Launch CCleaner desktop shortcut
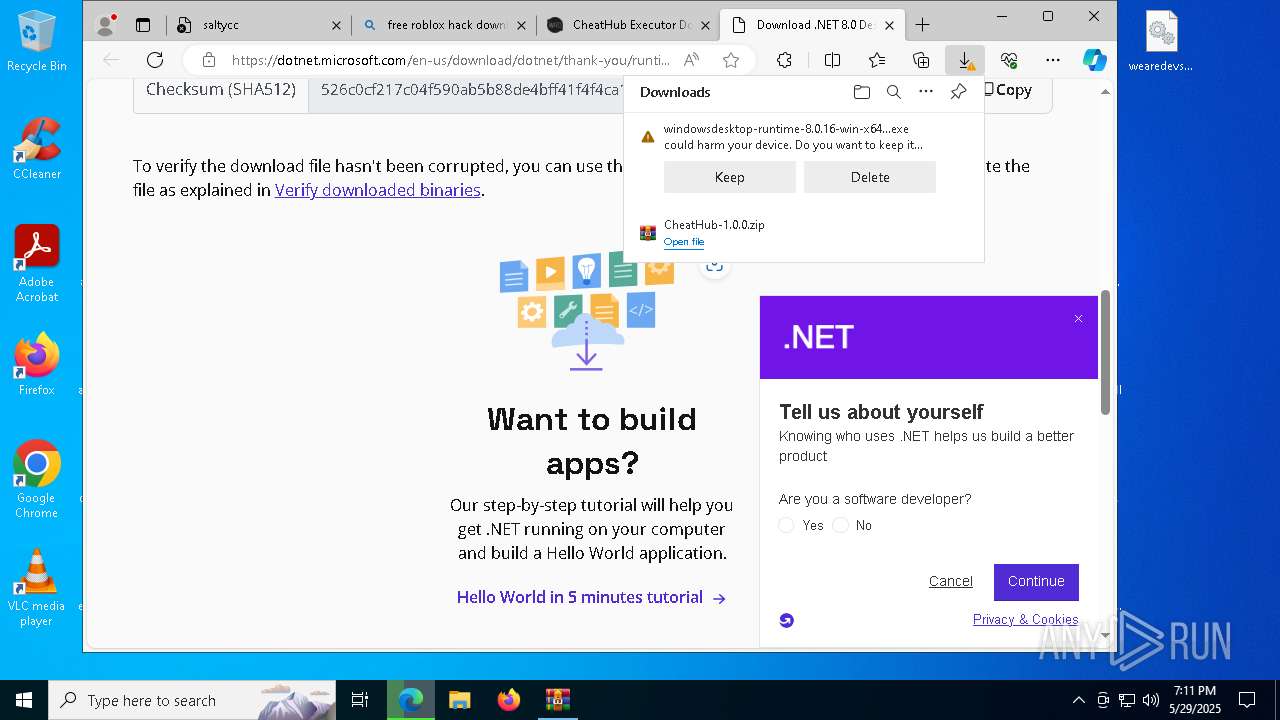Viewport: 1280px width, 720px height. [x=37, y=148]
